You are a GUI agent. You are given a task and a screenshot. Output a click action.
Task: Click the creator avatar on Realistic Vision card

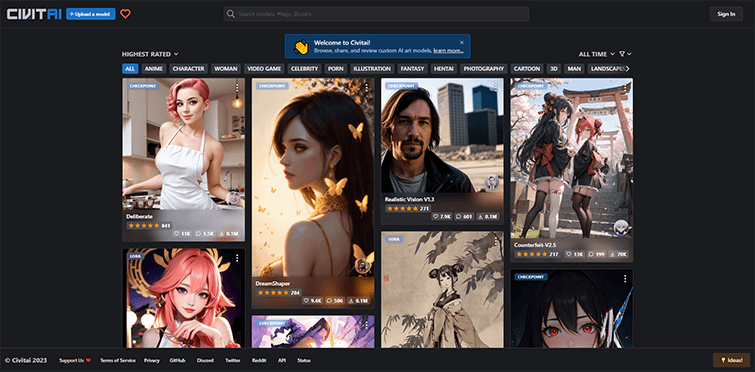(492, 182)
